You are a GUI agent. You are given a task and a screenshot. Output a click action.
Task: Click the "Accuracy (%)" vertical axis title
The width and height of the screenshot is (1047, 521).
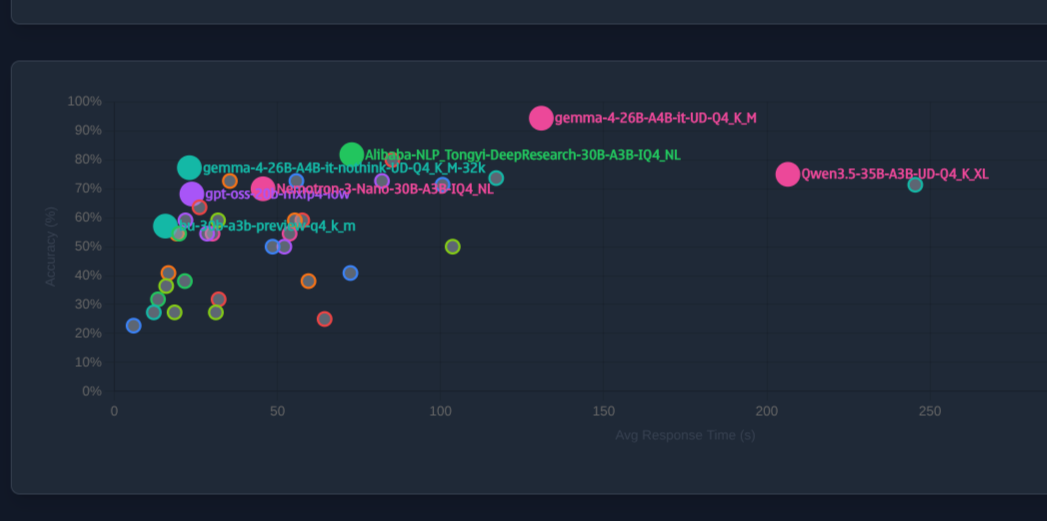pyautogui.click(x=50, y=246)
